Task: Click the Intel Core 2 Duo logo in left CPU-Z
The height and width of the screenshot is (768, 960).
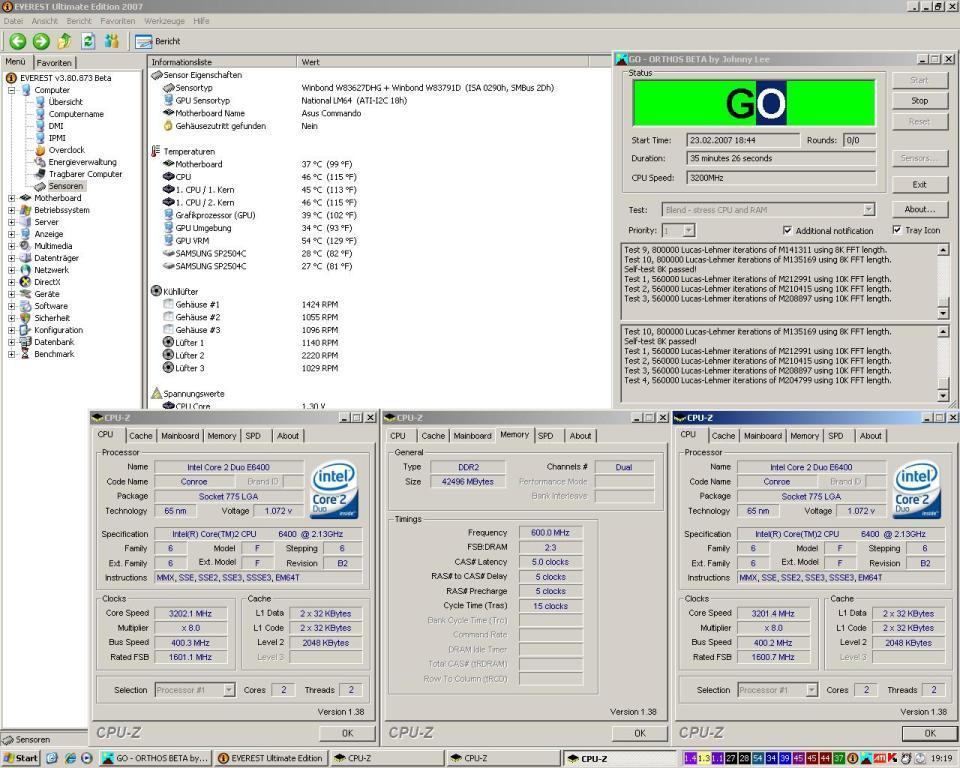Action: 334,490
